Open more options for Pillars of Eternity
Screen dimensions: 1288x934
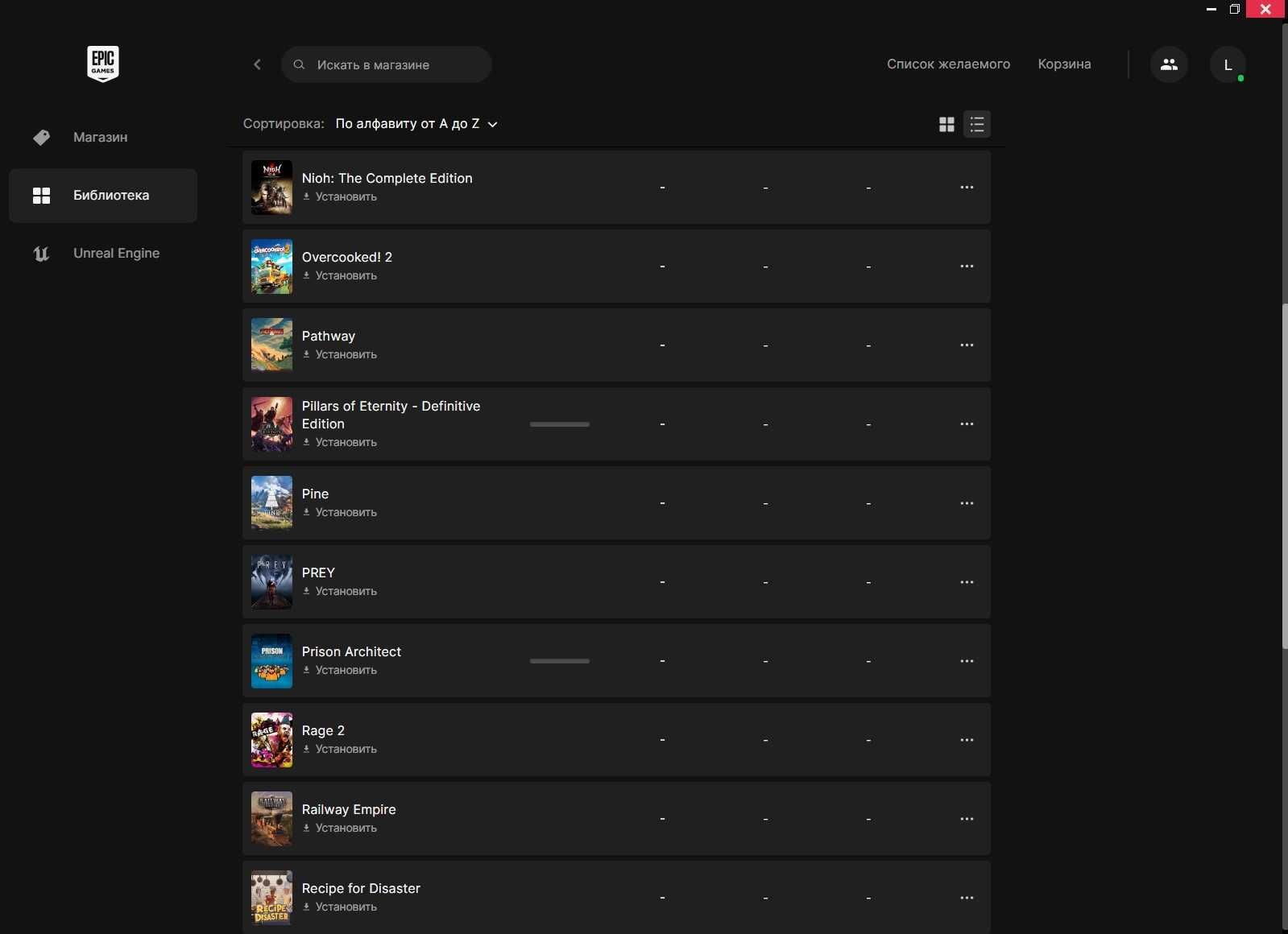pos(967,424)
